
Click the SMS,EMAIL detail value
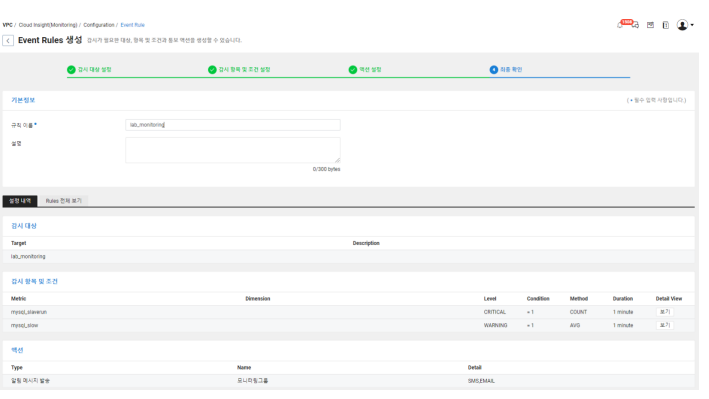point(481,381)
